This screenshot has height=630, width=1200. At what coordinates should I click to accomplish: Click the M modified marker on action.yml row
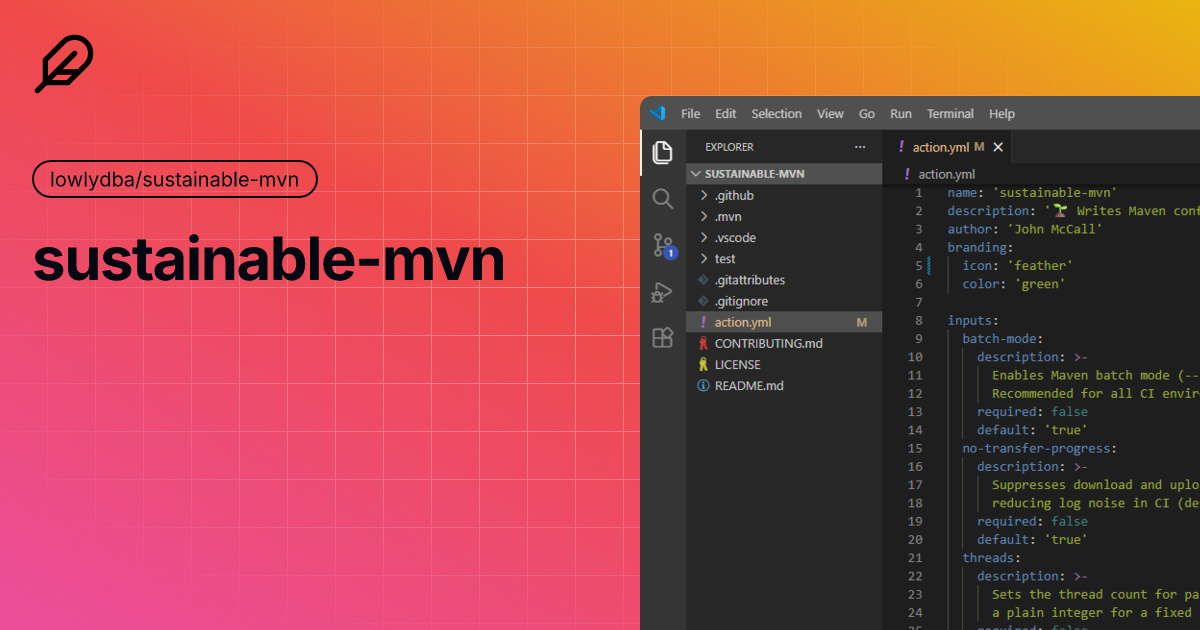[x=862, y=322]
